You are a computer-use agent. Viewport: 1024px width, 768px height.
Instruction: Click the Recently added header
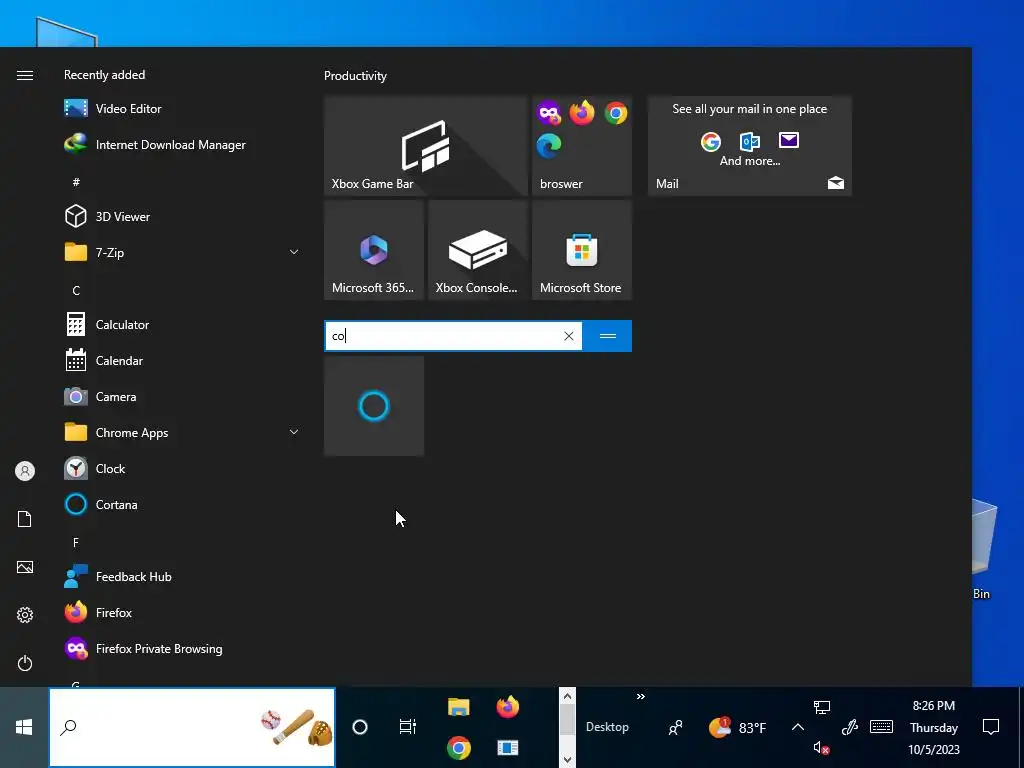(x=104, y=74)
